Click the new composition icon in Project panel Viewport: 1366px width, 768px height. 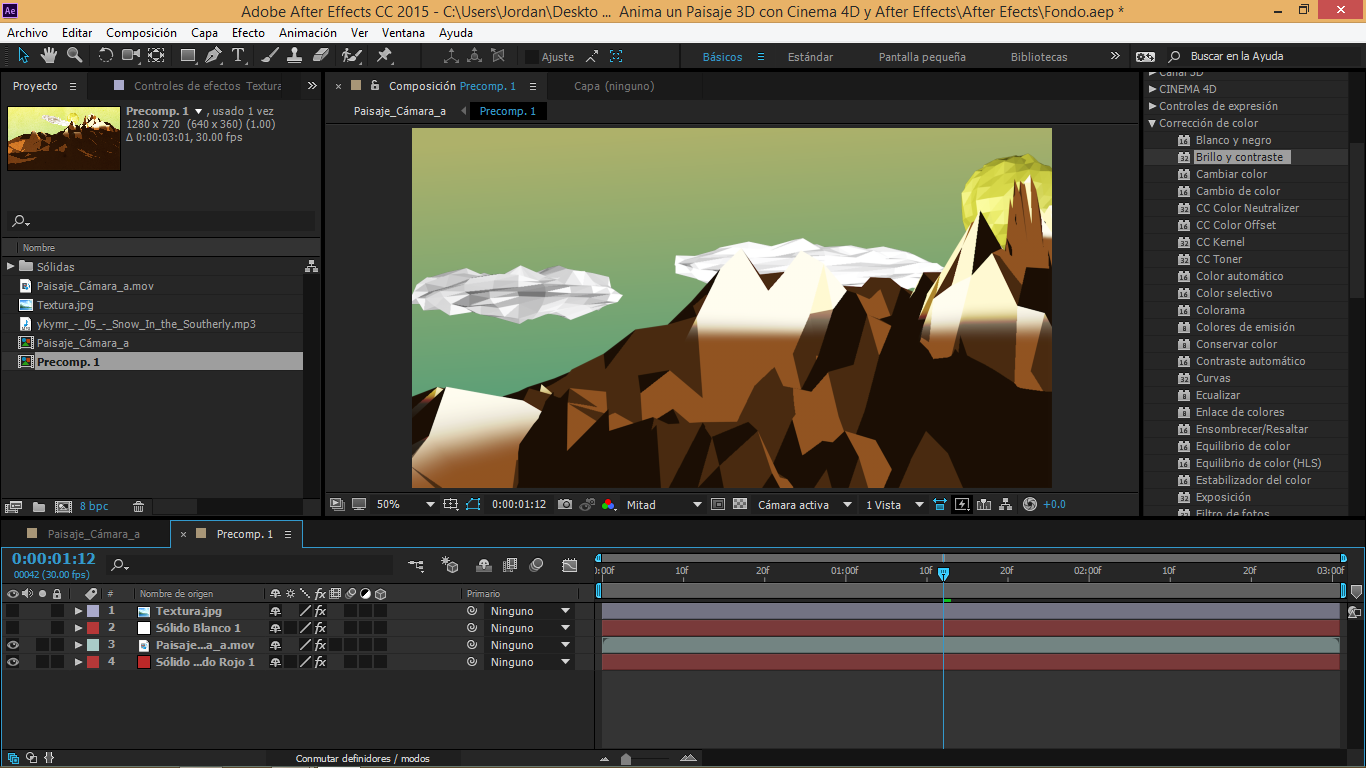click(x=63, y=507)
